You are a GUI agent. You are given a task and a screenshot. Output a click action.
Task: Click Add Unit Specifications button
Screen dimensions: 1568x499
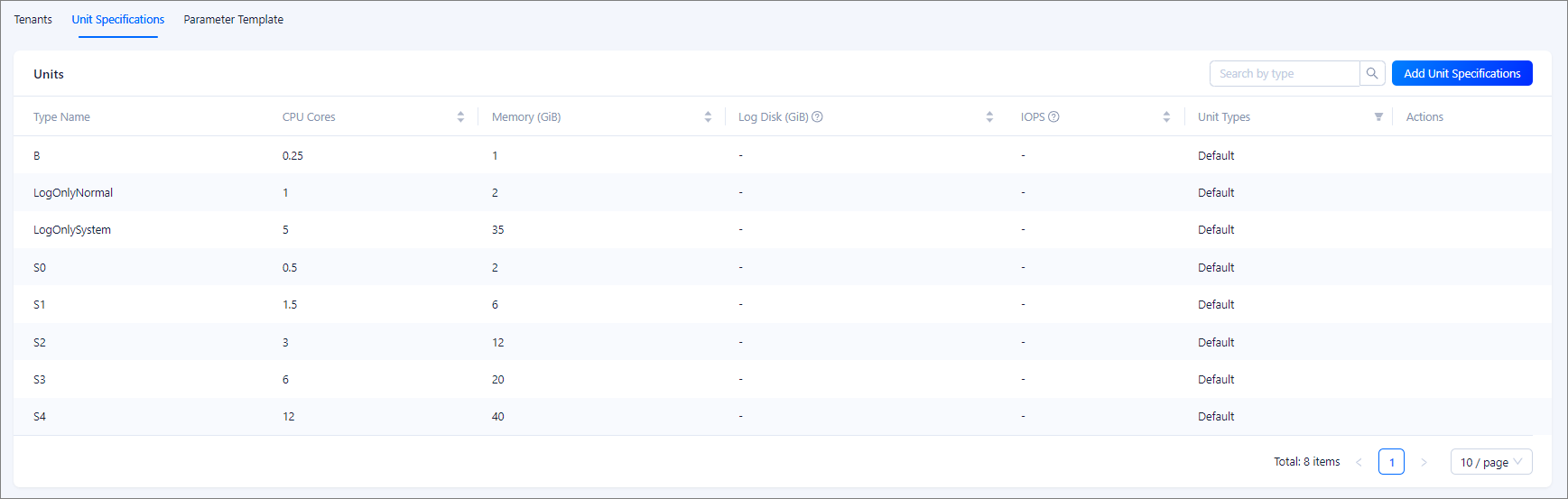[1461, 74]
